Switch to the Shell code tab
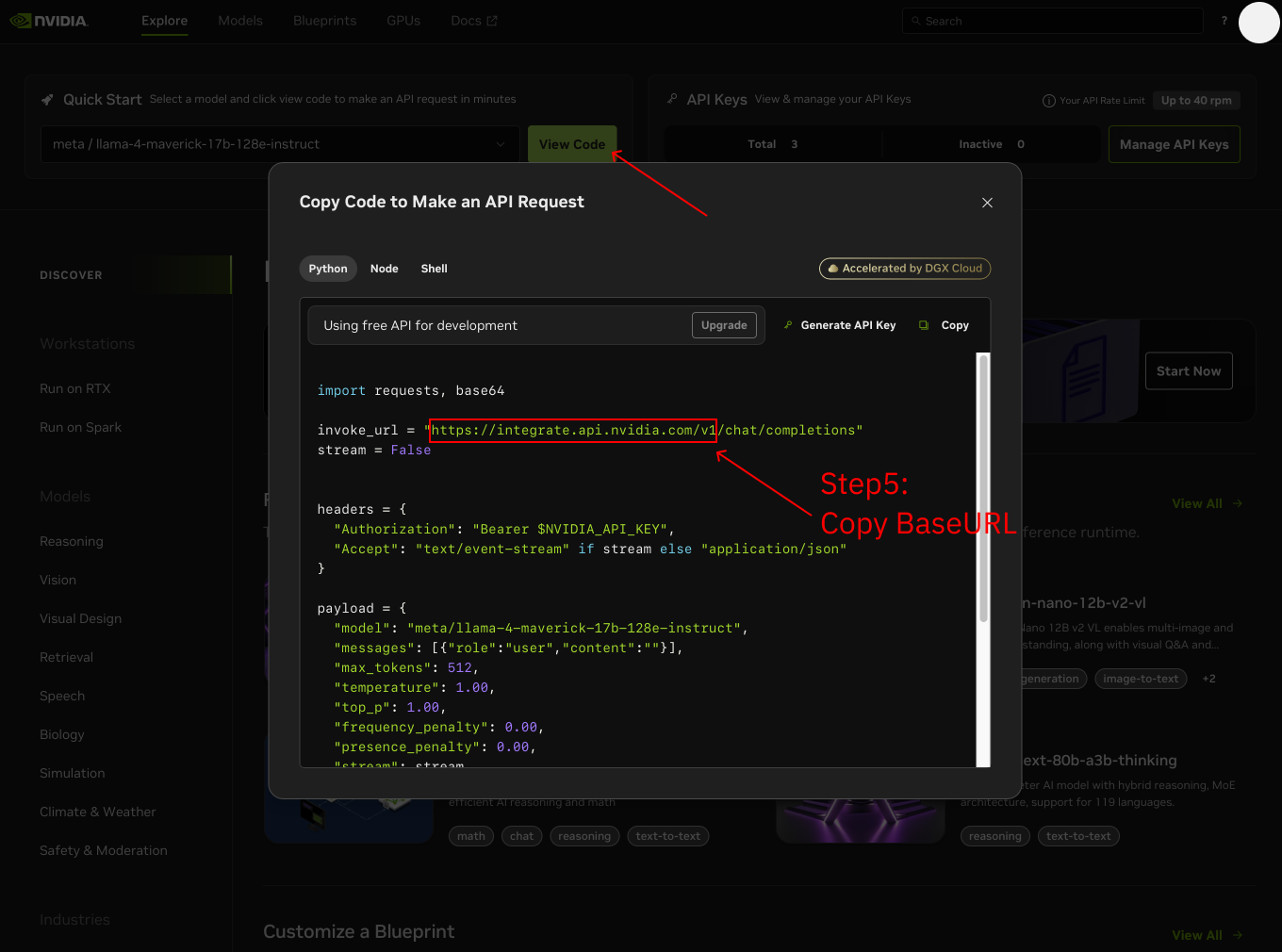The height and width of the screenshot is (952, 1282). tap(434, 269)
